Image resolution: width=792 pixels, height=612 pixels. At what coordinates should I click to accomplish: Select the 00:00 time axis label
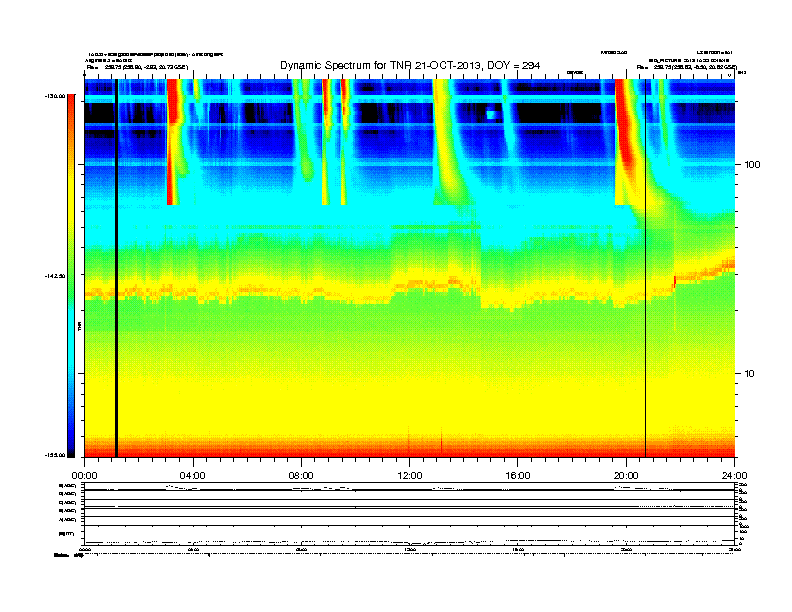coord(84,476)
